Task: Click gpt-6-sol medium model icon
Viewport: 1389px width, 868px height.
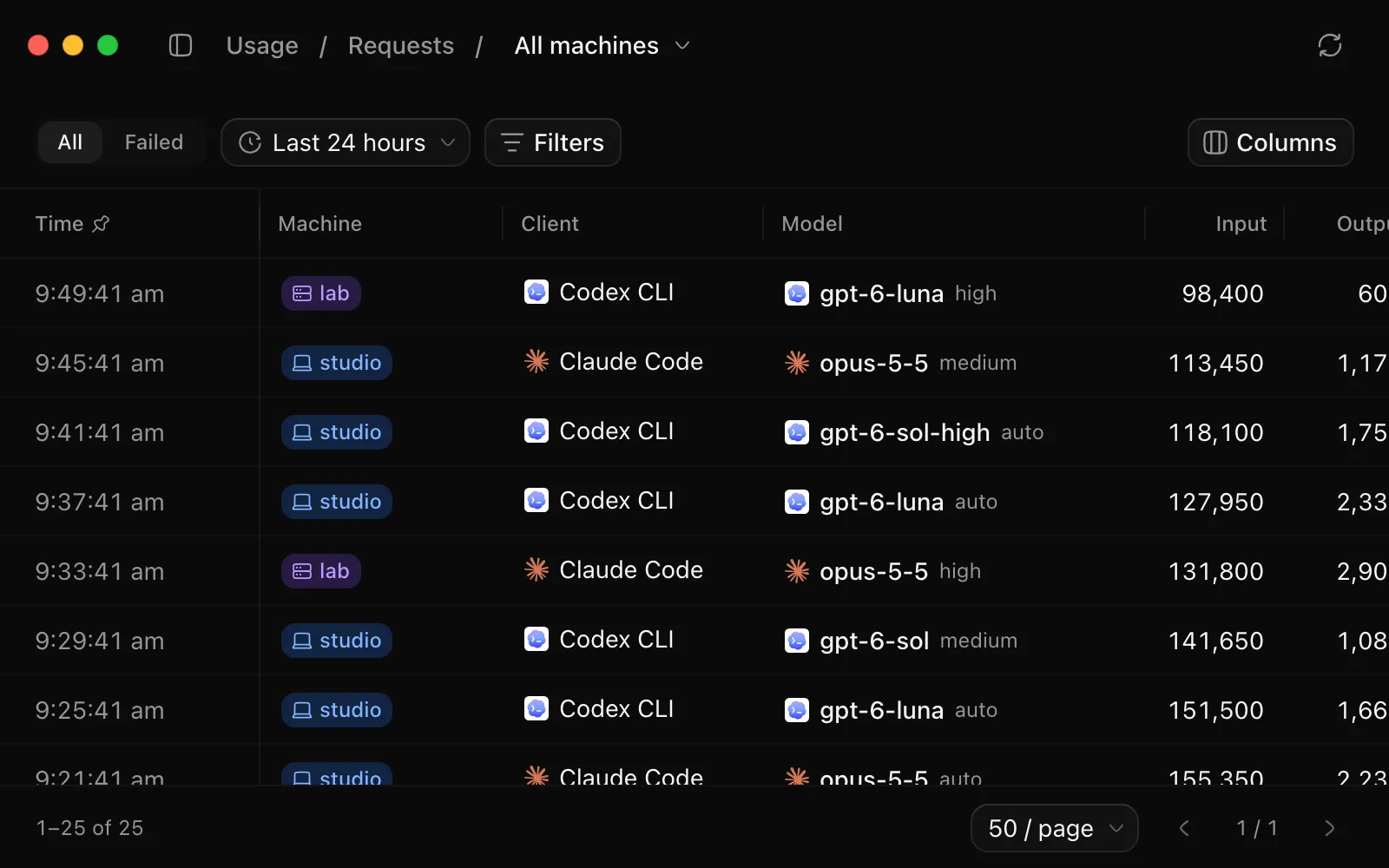Action: 797,641
